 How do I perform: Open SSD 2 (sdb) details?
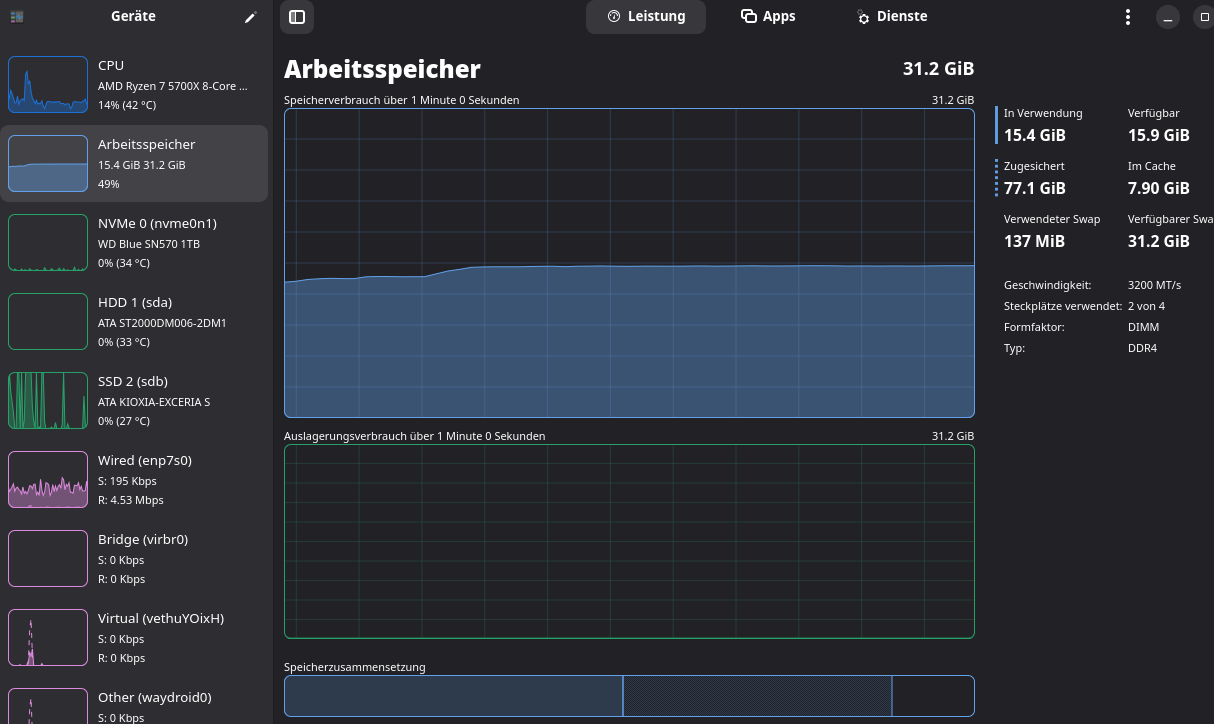pyautogui.click(x=135, y=400)
